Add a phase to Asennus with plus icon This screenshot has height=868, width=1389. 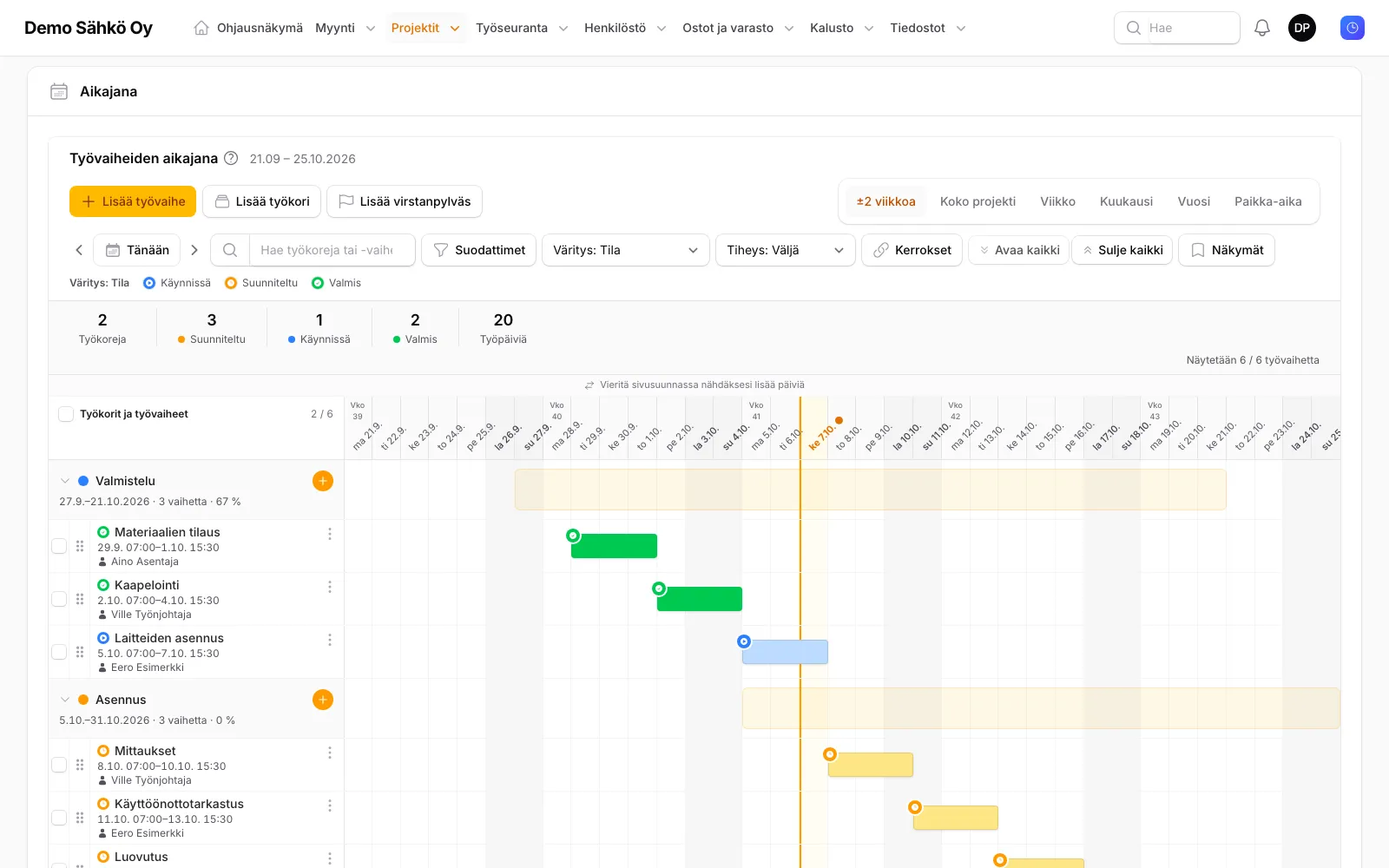pyautogui.click(x=323, y=700)
